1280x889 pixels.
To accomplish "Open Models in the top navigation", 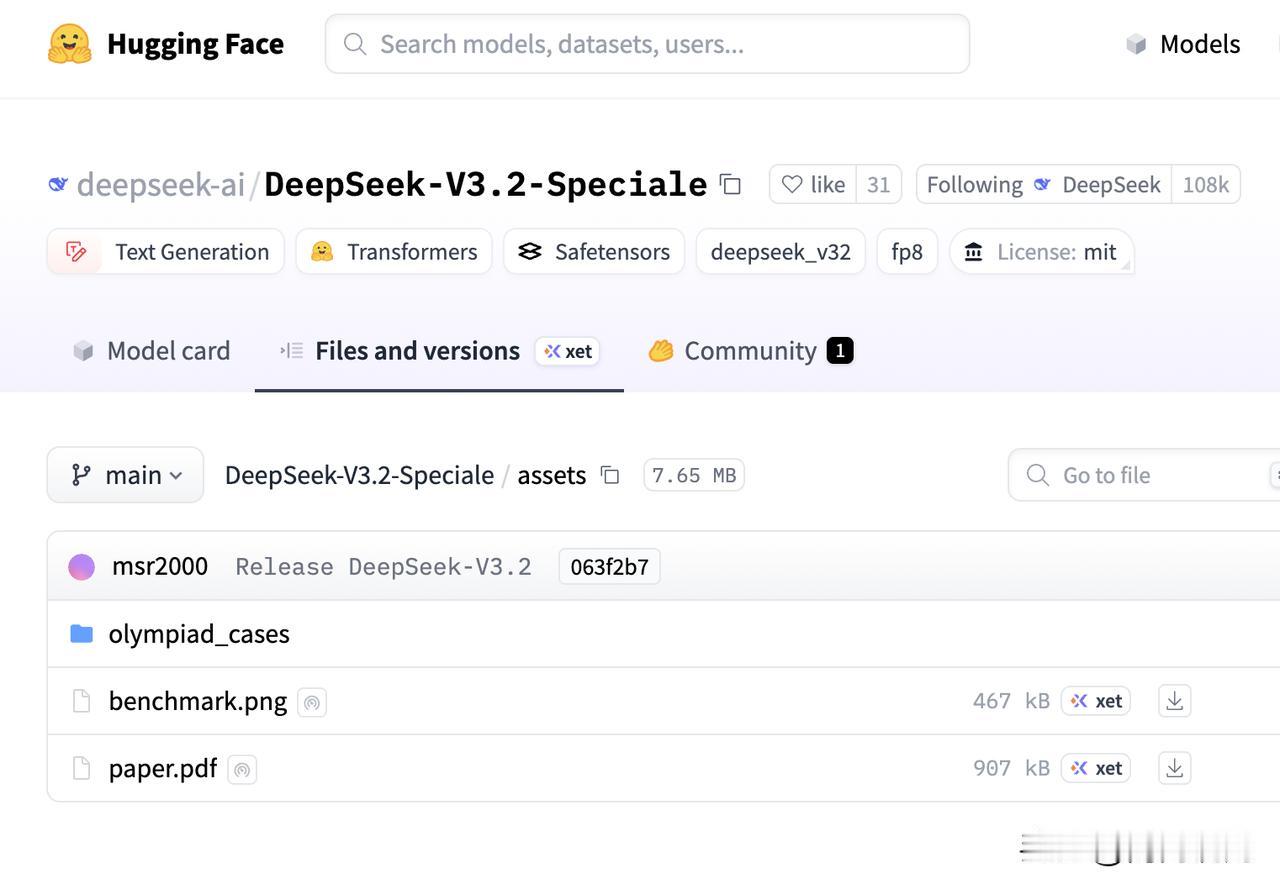I will (x=1184, y=44).
